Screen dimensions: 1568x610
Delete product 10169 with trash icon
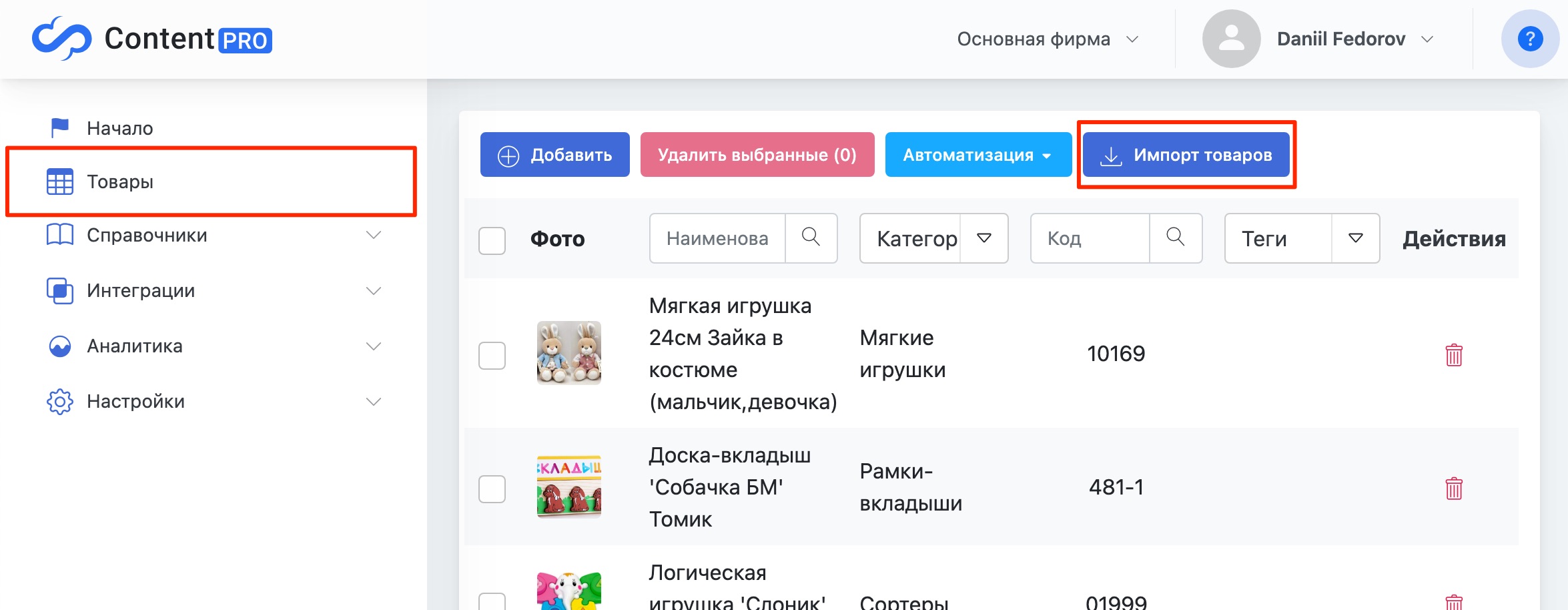tap(1453, 355)
